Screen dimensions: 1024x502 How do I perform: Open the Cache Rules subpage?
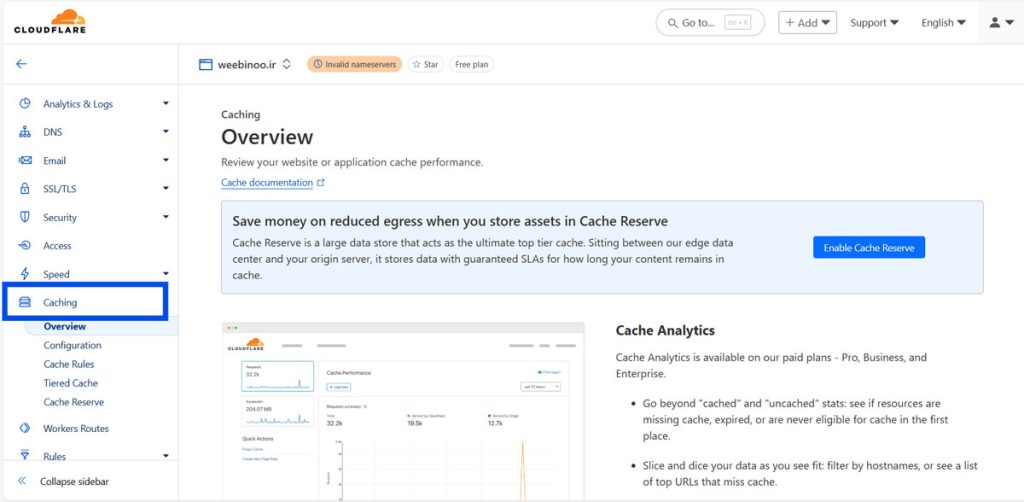(x=69, y=364)
